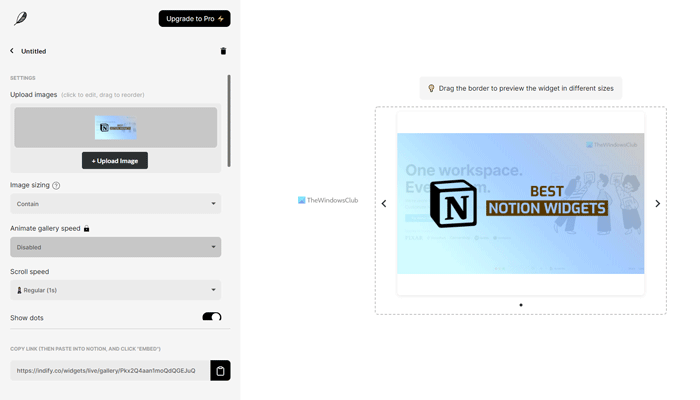Open the Scroll speed Regular (1s) dropdown
This screenshot has width=700, height=400.
[116, 290]
